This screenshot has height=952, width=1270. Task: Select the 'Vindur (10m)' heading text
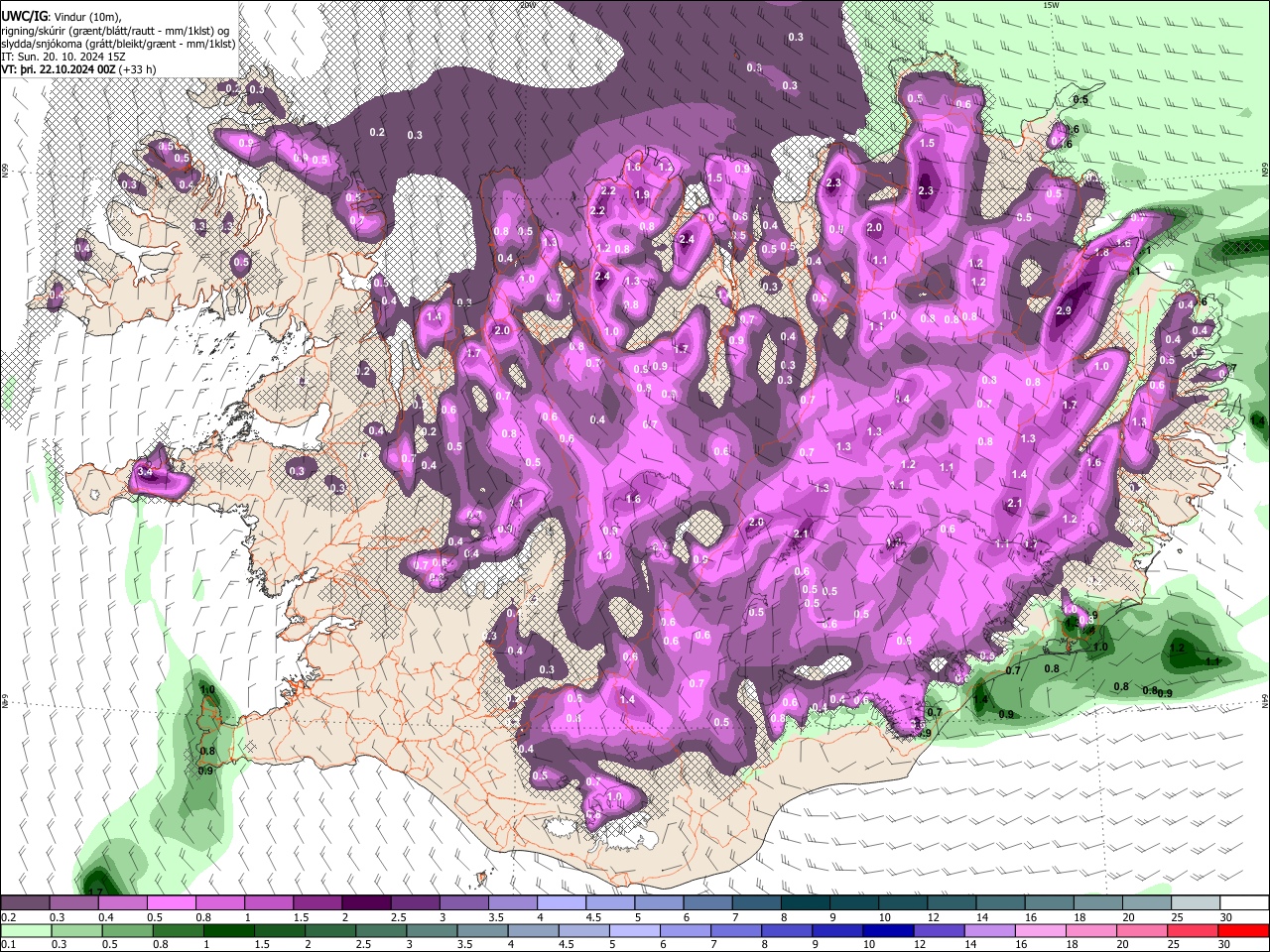click(86, 17)
